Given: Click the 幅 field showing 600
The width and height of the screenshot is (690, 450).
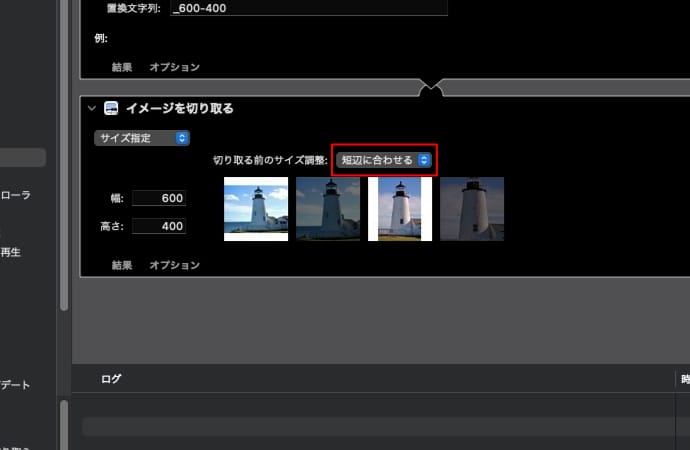Looking at the screenshot, I should click(159, 198).
